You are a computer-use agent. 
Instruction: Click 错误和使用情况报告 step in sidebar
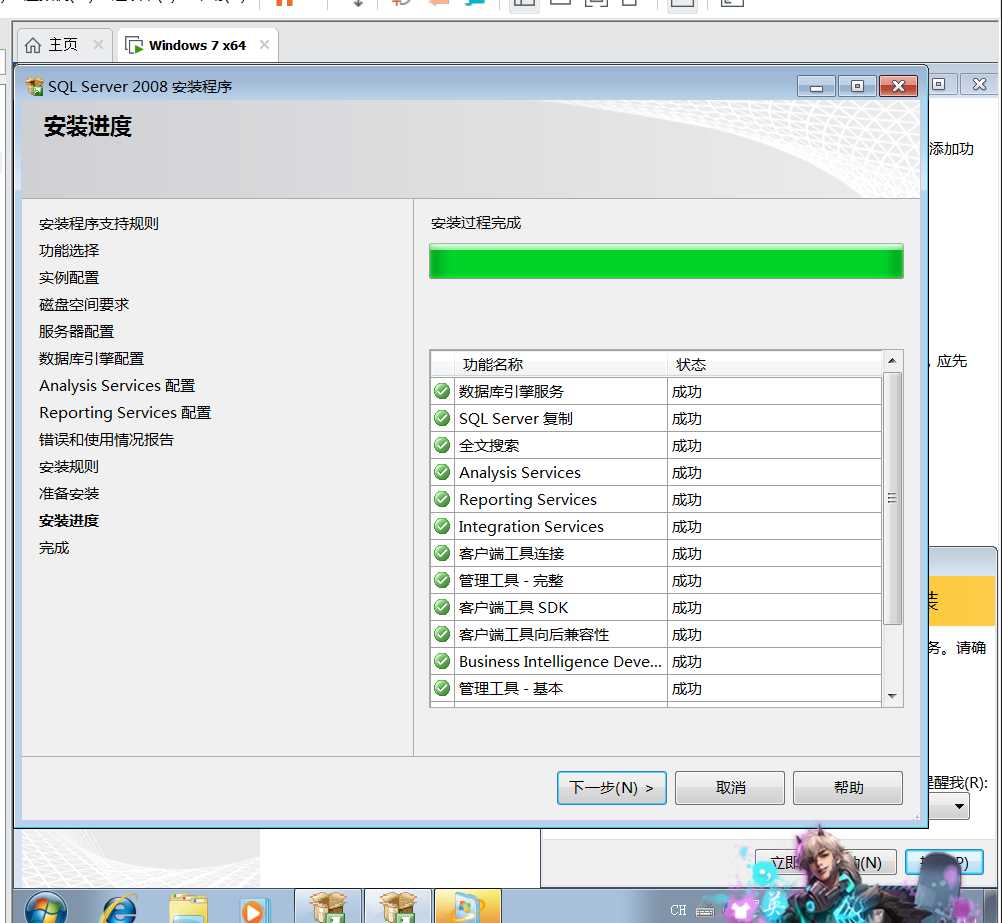pyautogui.click(x=106, y=440)
